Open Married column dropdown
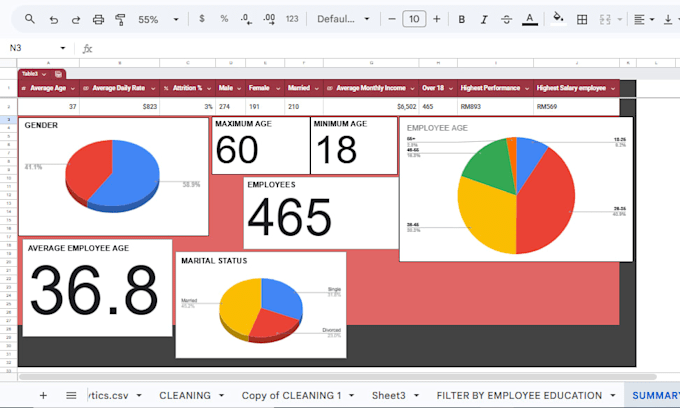 pos(317,88)
